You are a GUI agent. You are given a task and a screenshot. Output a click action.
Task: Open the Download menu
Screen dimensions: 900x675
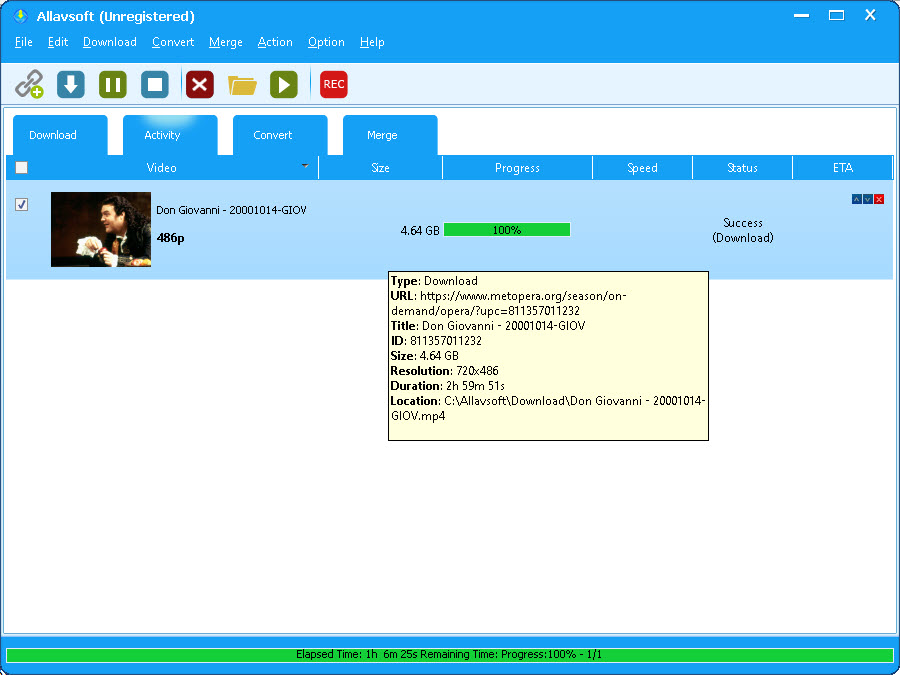pos(110,42)
